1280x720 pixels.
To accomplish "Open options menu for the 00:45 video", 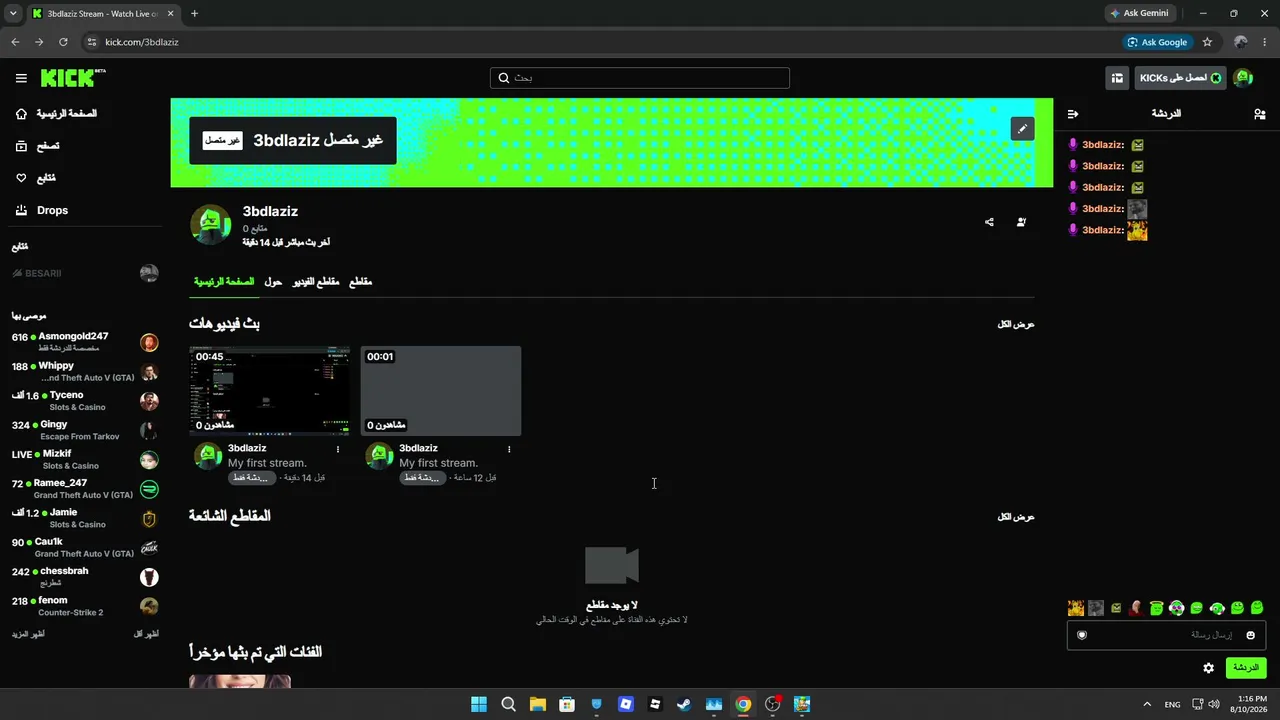I will [x=338, y=449].
